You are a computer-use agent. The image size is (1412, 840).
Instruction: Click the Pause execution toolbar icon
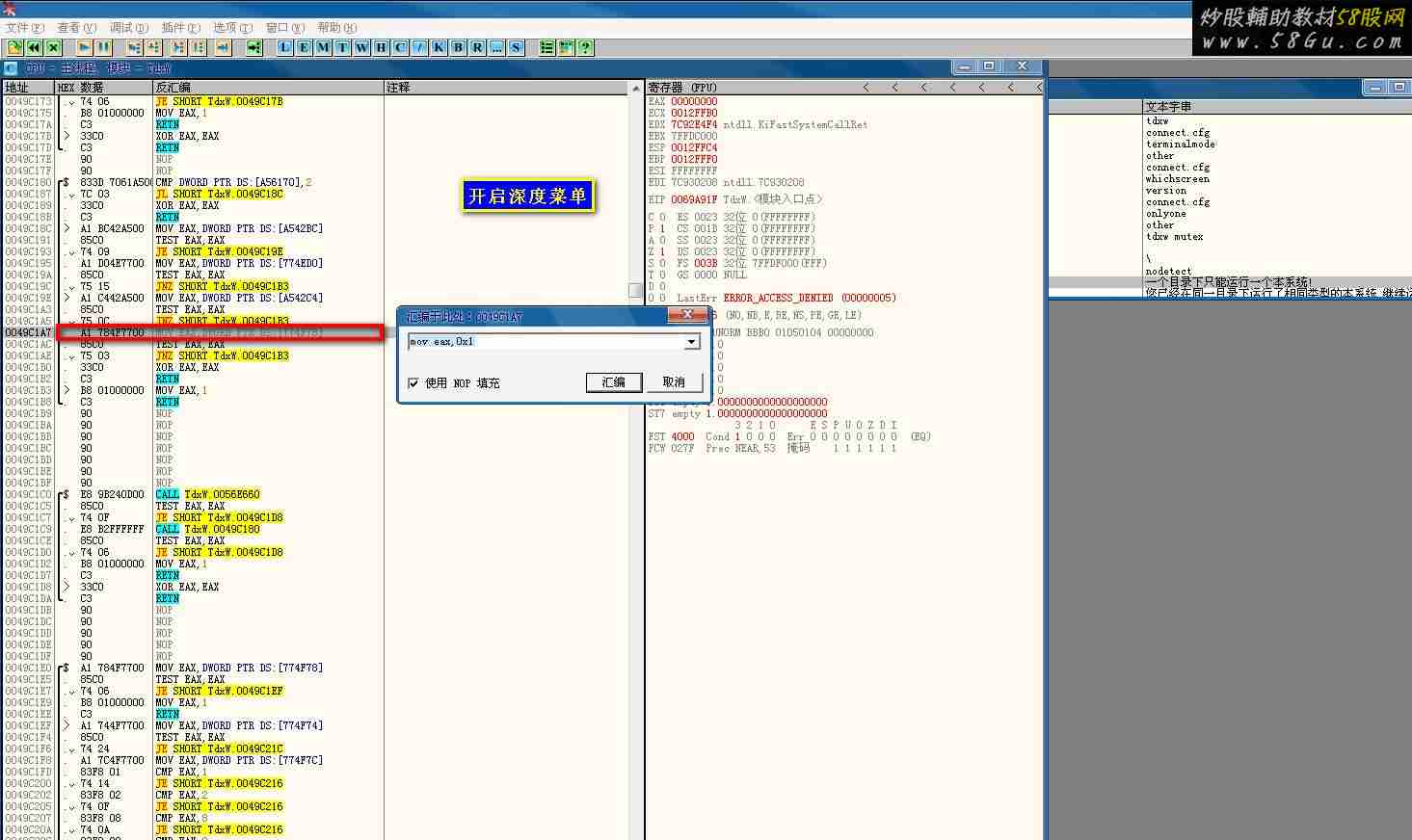[x=104, y=47]
